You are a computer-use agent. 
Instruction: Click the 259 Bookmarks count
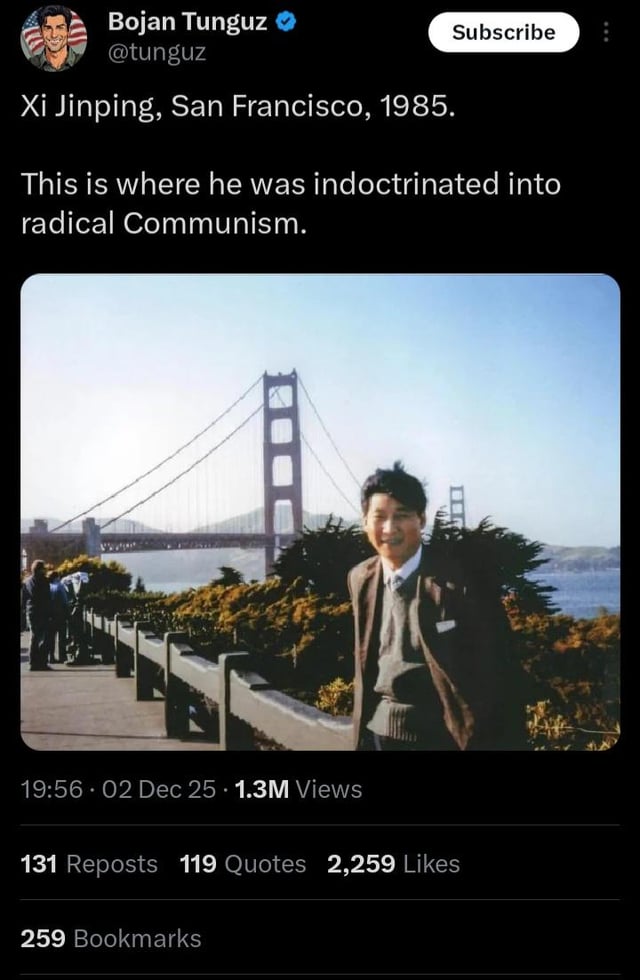click(111, 939)
